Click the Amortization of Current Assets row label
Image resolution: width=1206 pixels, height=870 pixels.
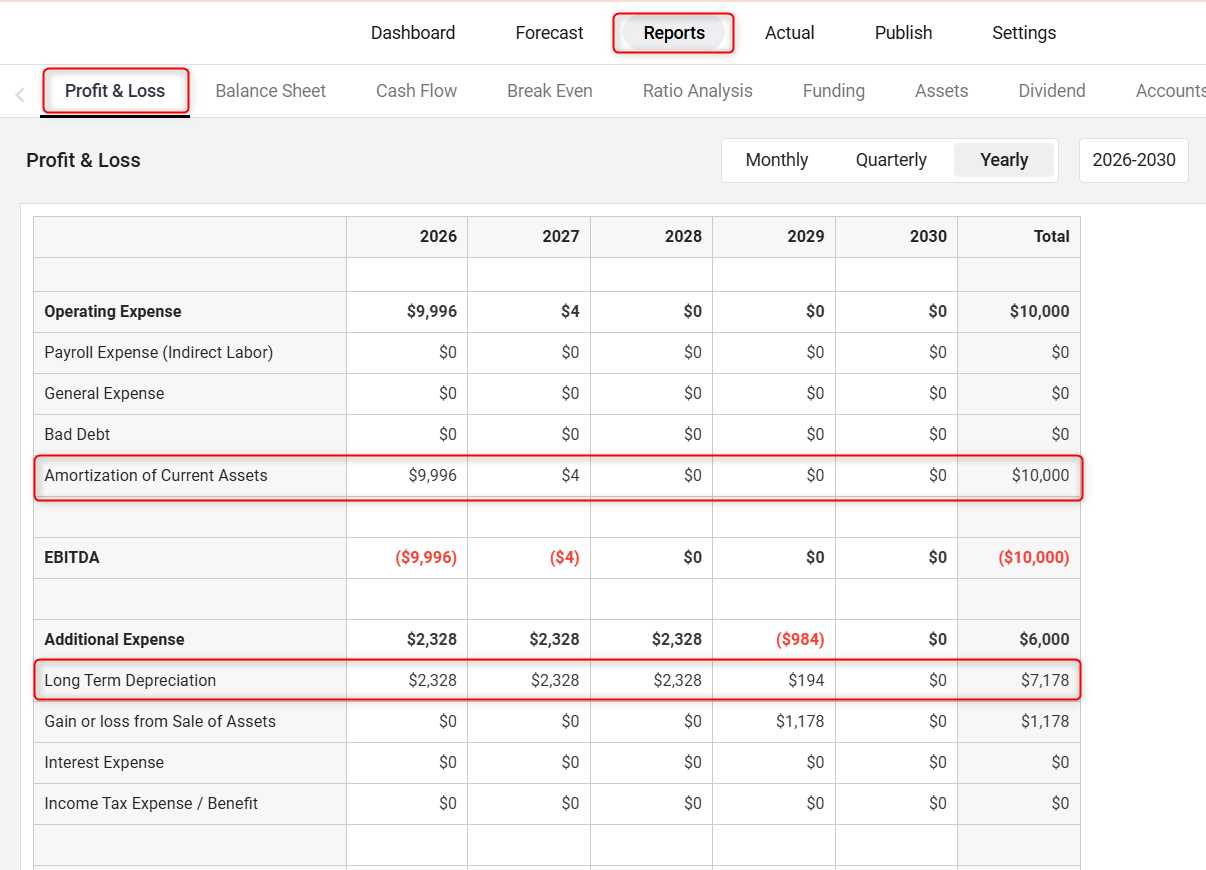(x=156, y=476)
